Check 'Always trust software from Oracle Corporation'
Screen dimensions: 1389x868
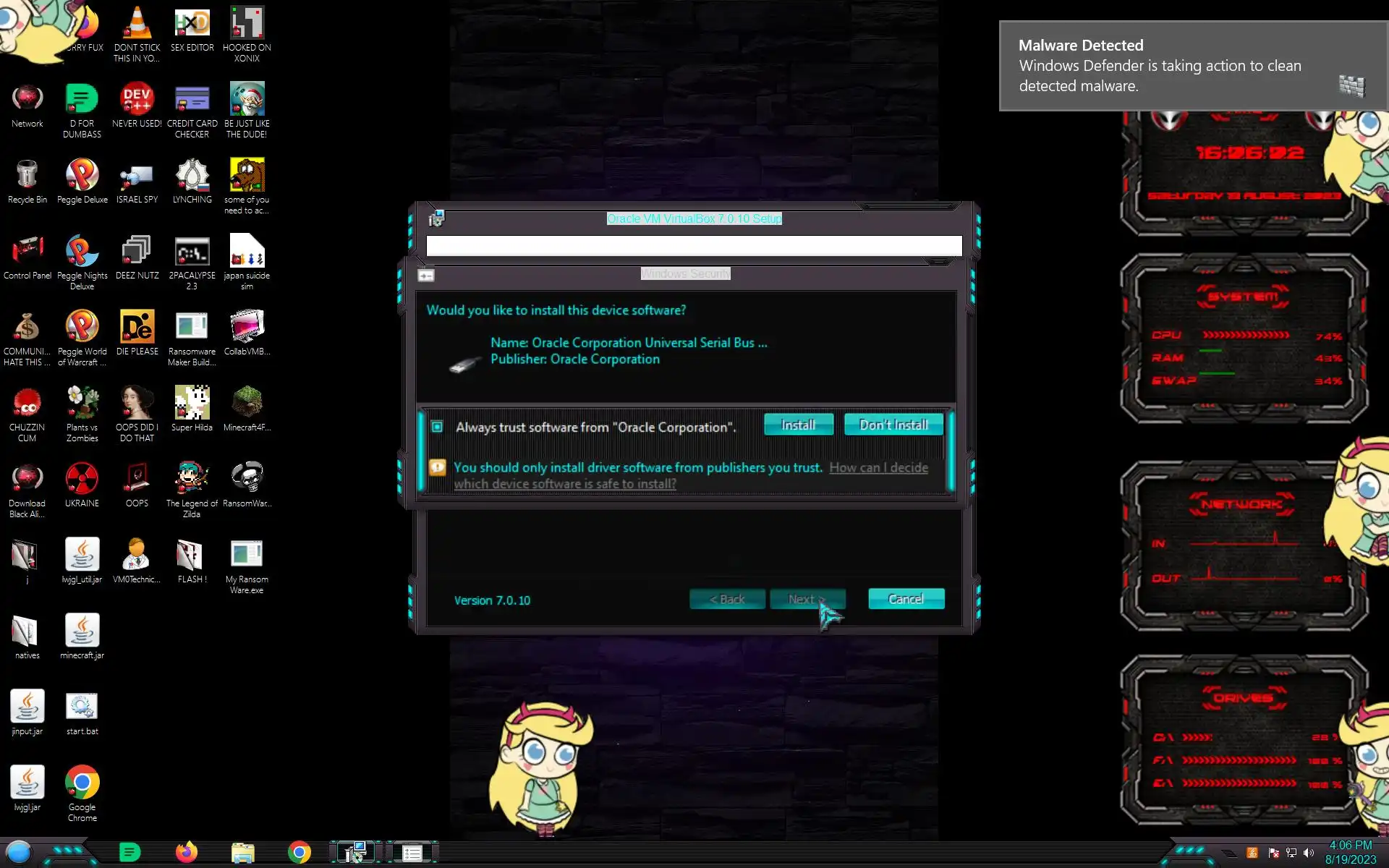click(x=438, y=427)
